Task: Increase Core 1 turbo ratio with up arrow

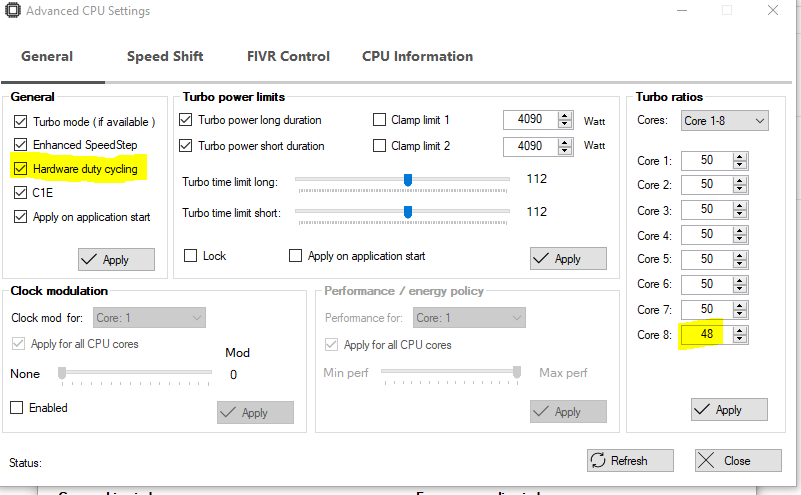Action: click(x=740, y=156)
